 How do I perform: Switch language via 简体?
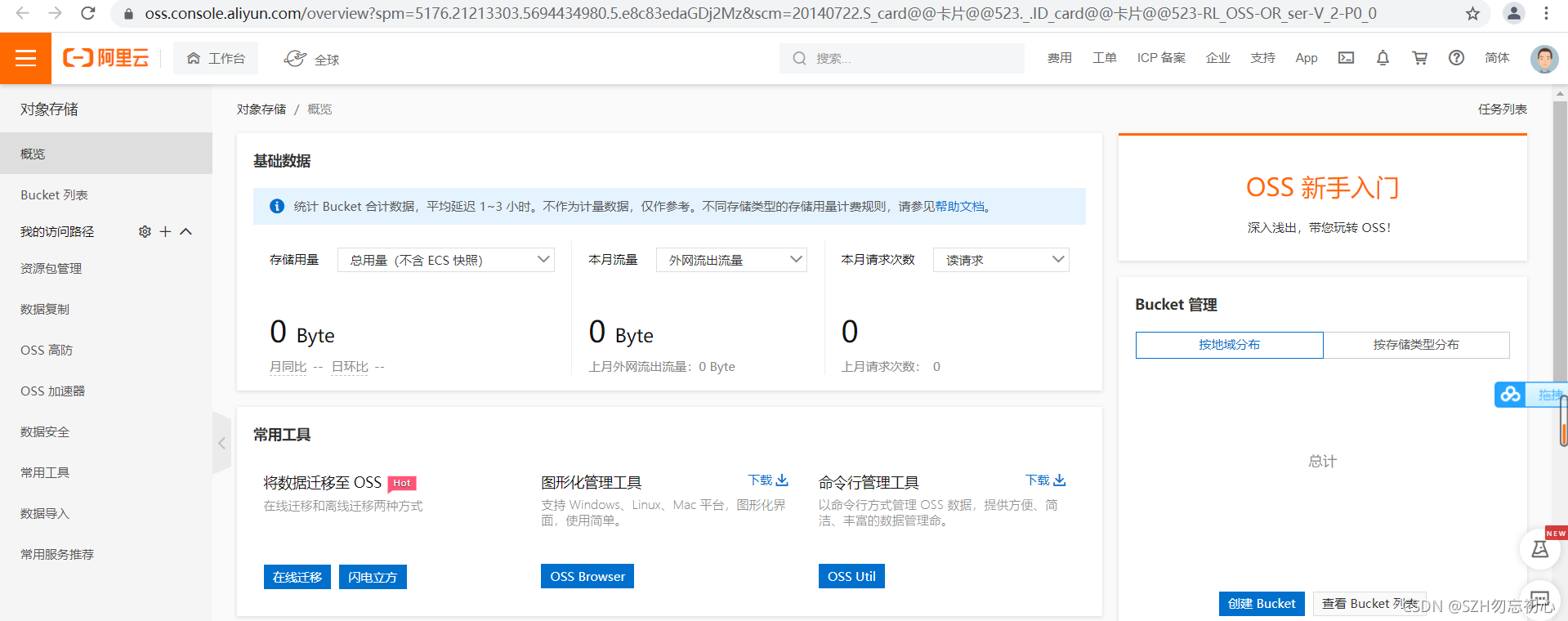(x=1497, y=58)
